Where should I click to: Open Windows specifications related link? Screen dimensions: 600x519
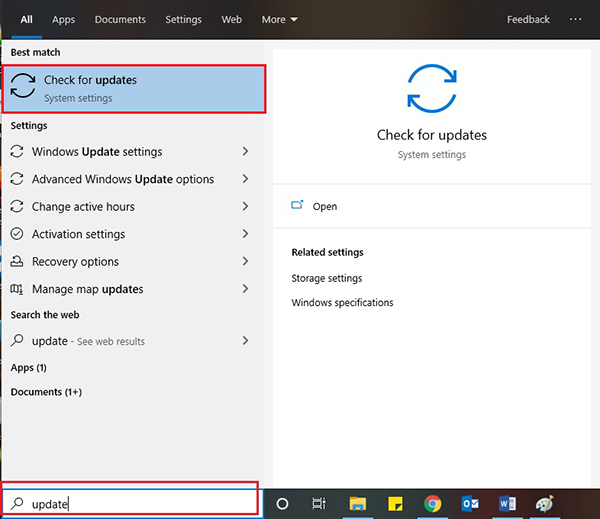click(x=342, y=302)
